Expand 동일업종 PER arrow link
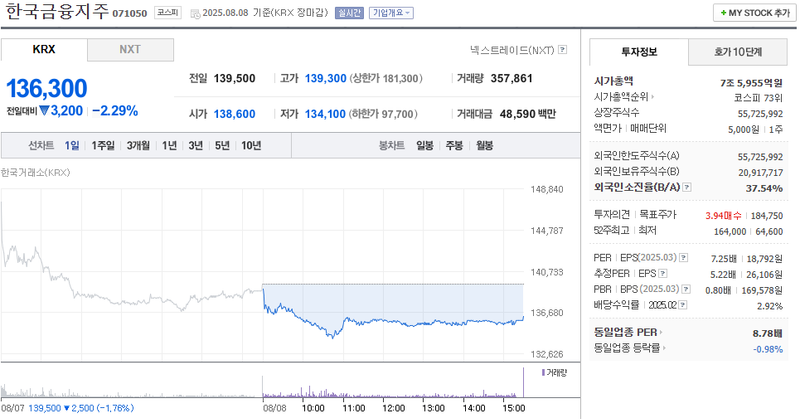This screenshot has width=800, height=419. tap(661, 333)
